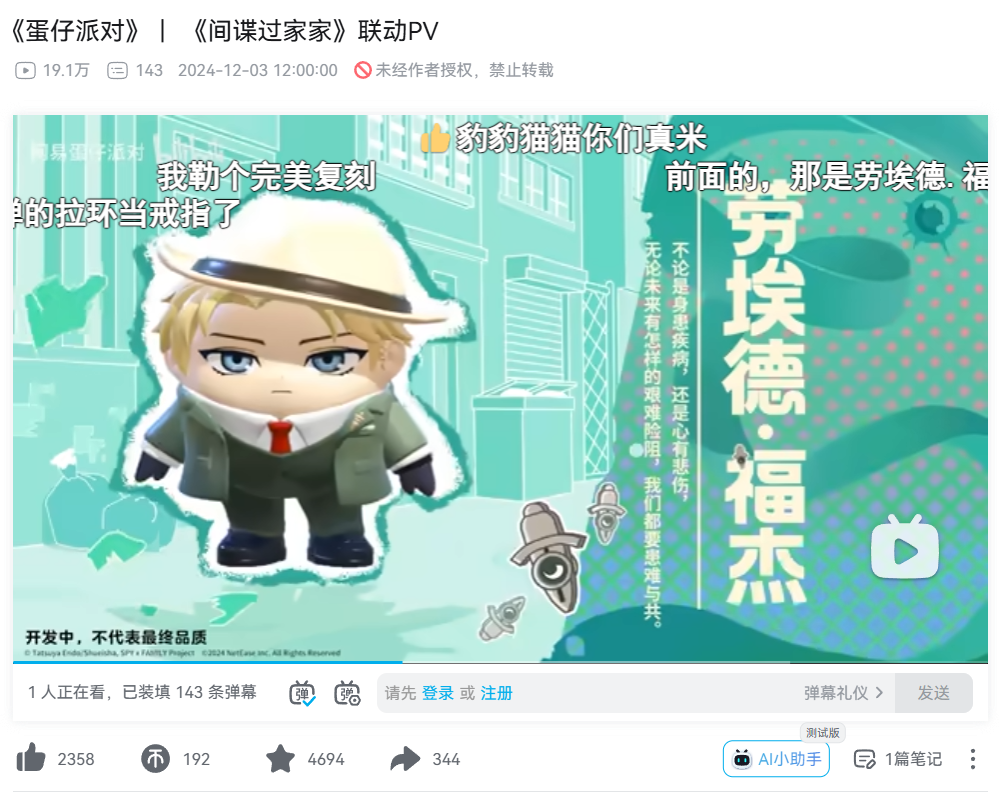Click the coin donate icon
Image resolution: width=999 pixels, height=797 pixels.
click(x=155, y=759)
